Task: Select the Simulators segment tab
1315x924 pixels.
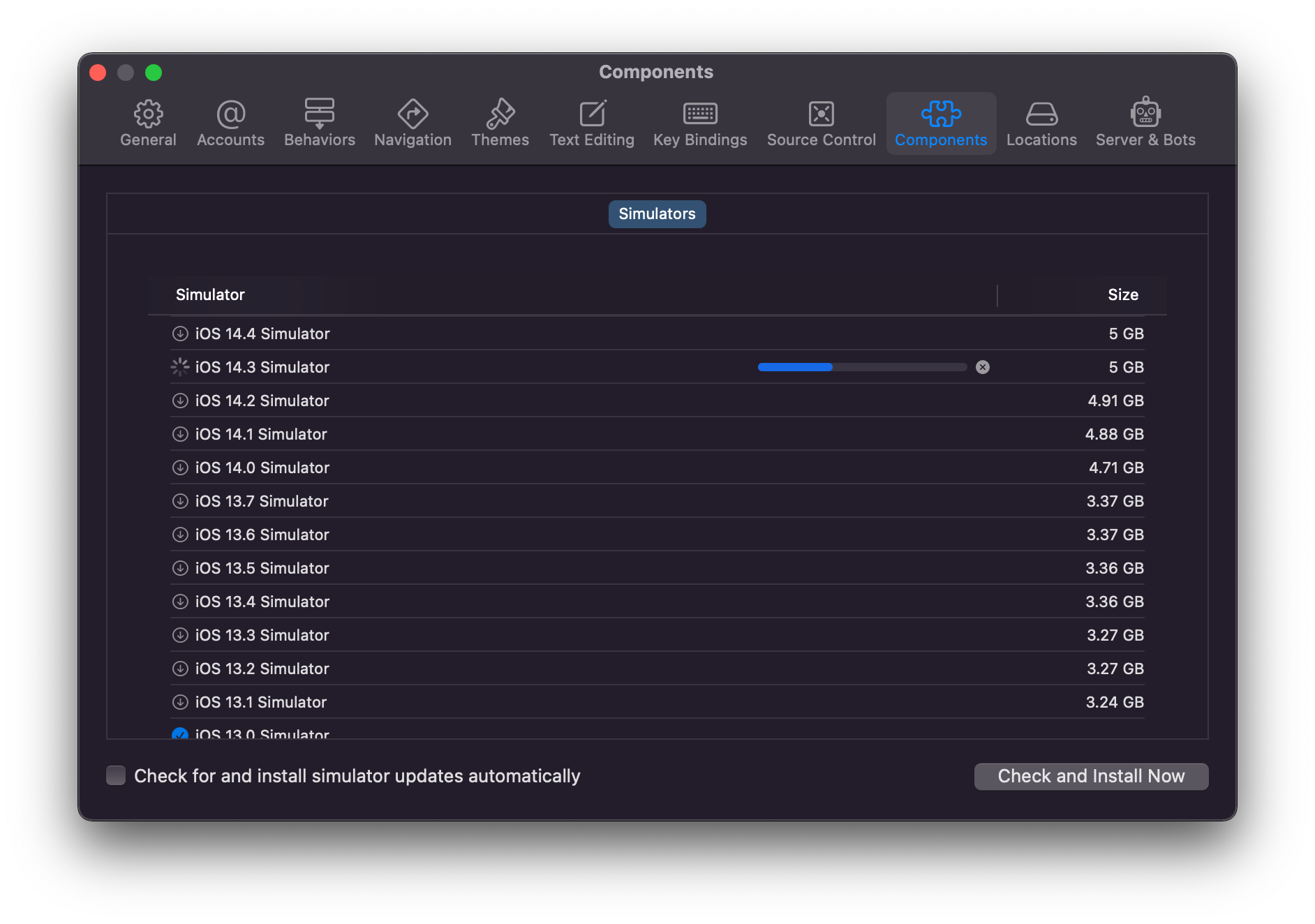Action: pyautogui.click(x=657, y=214)
